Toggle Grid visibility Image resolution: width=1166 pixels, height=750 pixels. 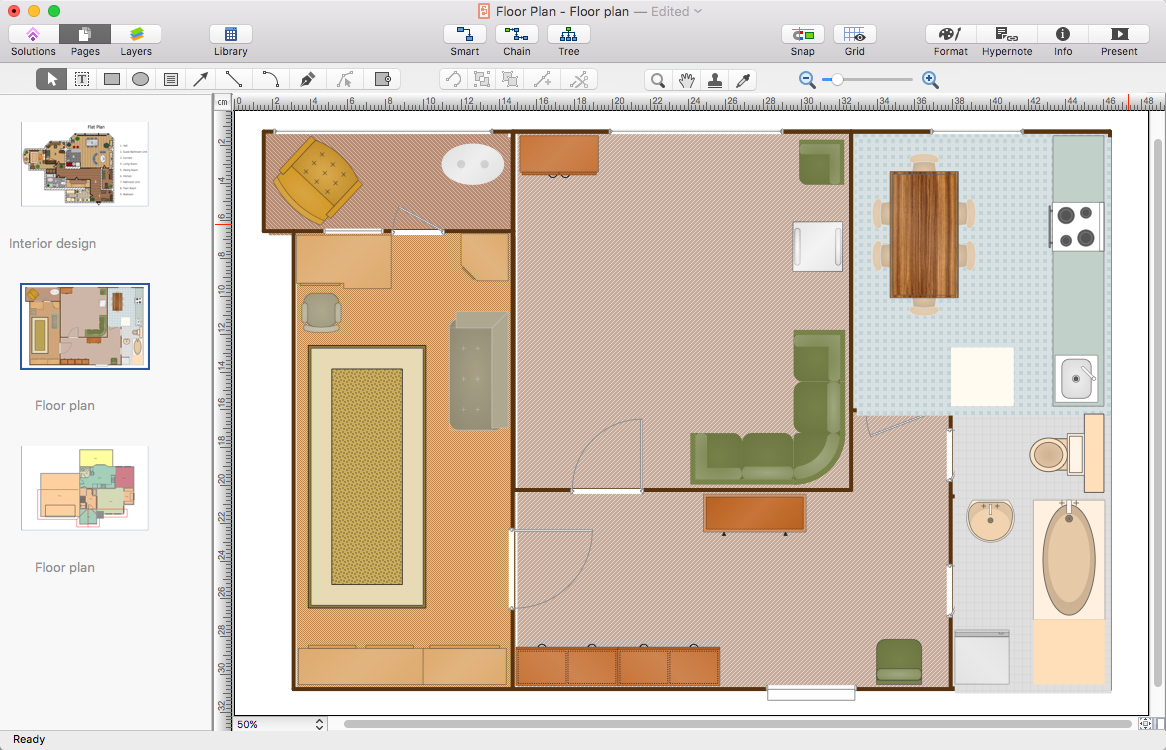tap(854, 35)
